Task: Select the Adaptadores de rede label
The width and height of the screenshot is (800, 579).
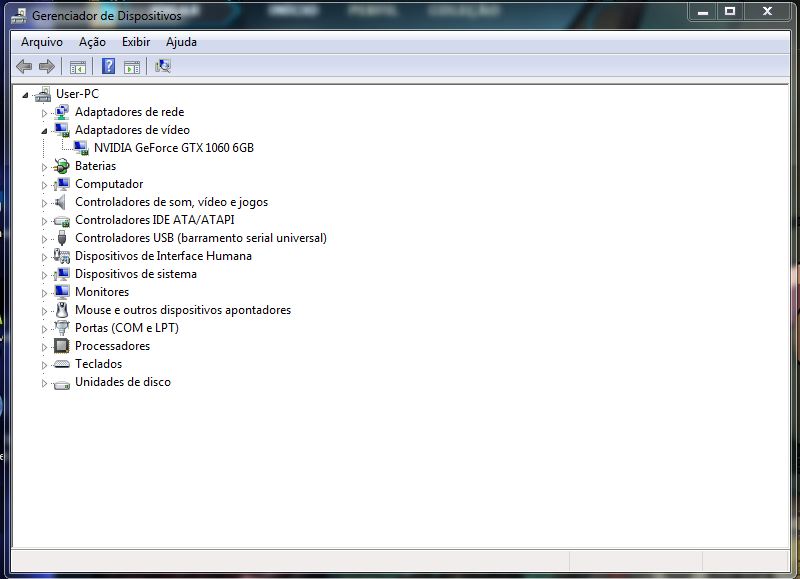Action: [x=130, y=112]
